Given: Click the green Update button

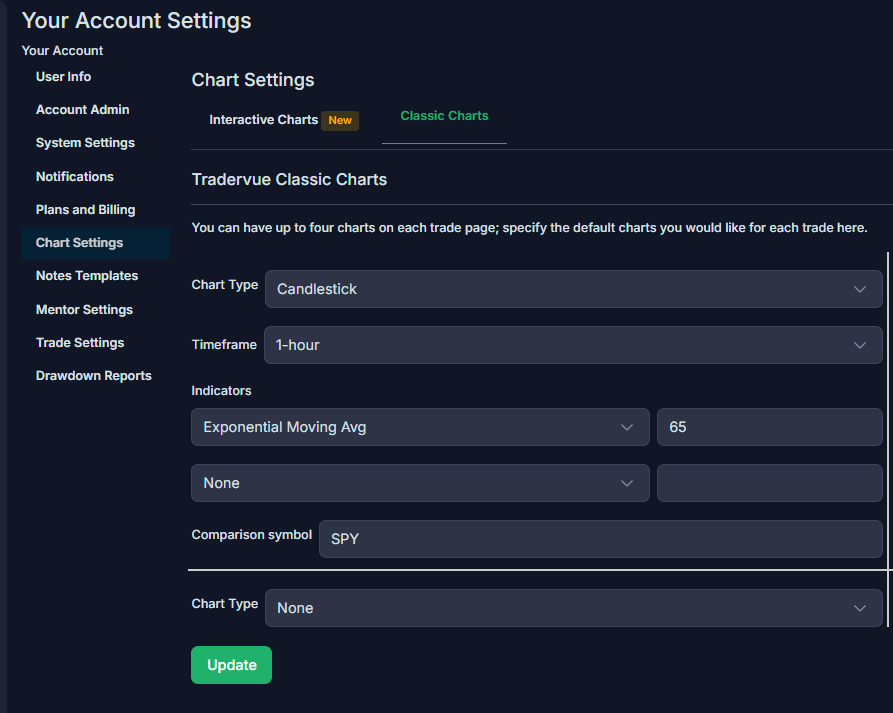Looking at the screenshot, I should tap(231, 665).
